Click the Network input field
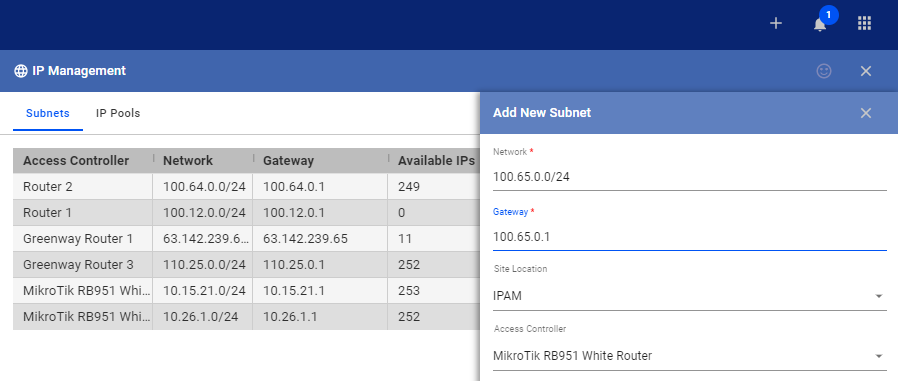The height and width of the screenshot is (381, 898). click(x=690, y=177)
